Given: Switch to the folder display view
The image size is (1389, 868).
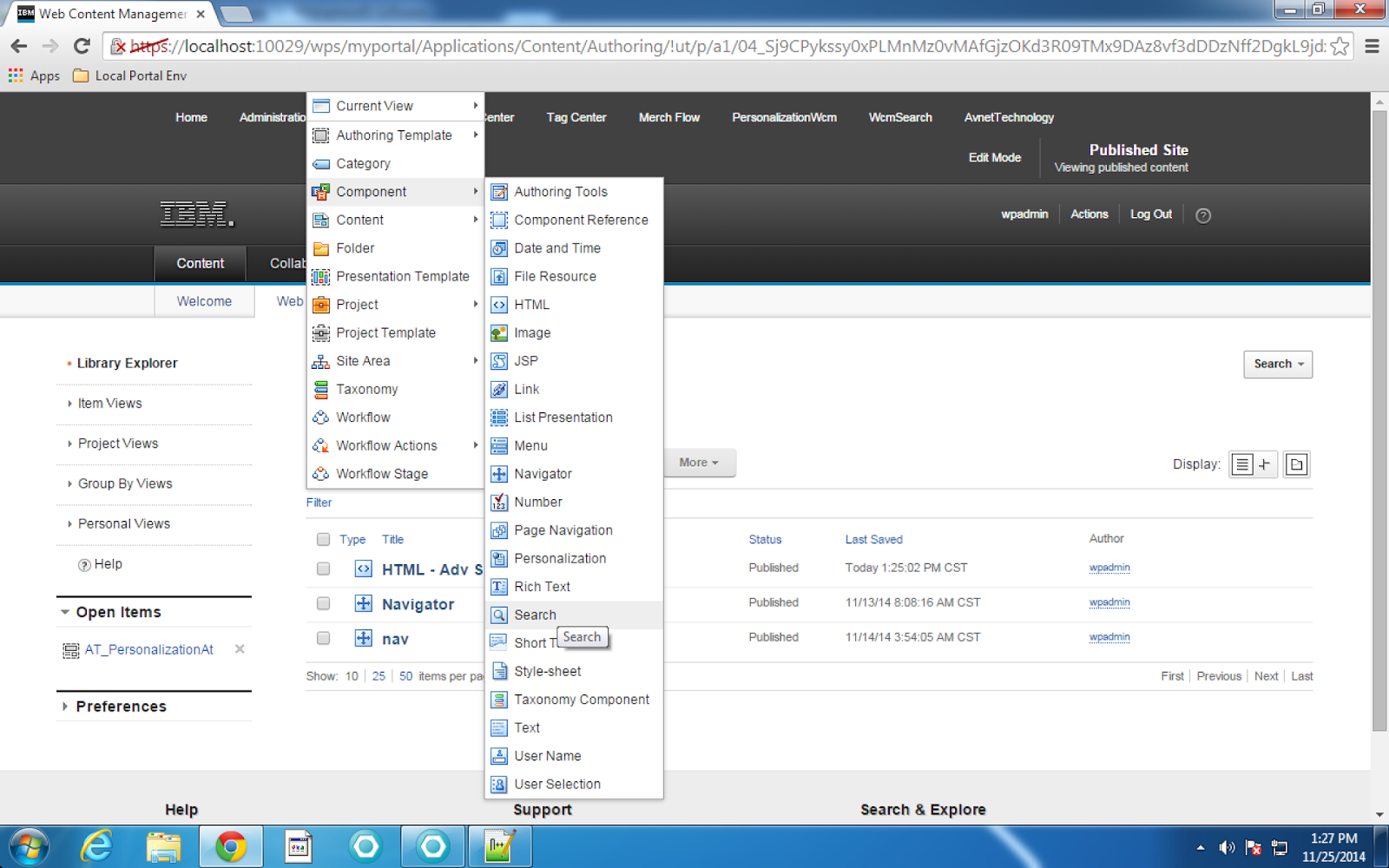Looking at the screenshot, I should point(1296,464).
